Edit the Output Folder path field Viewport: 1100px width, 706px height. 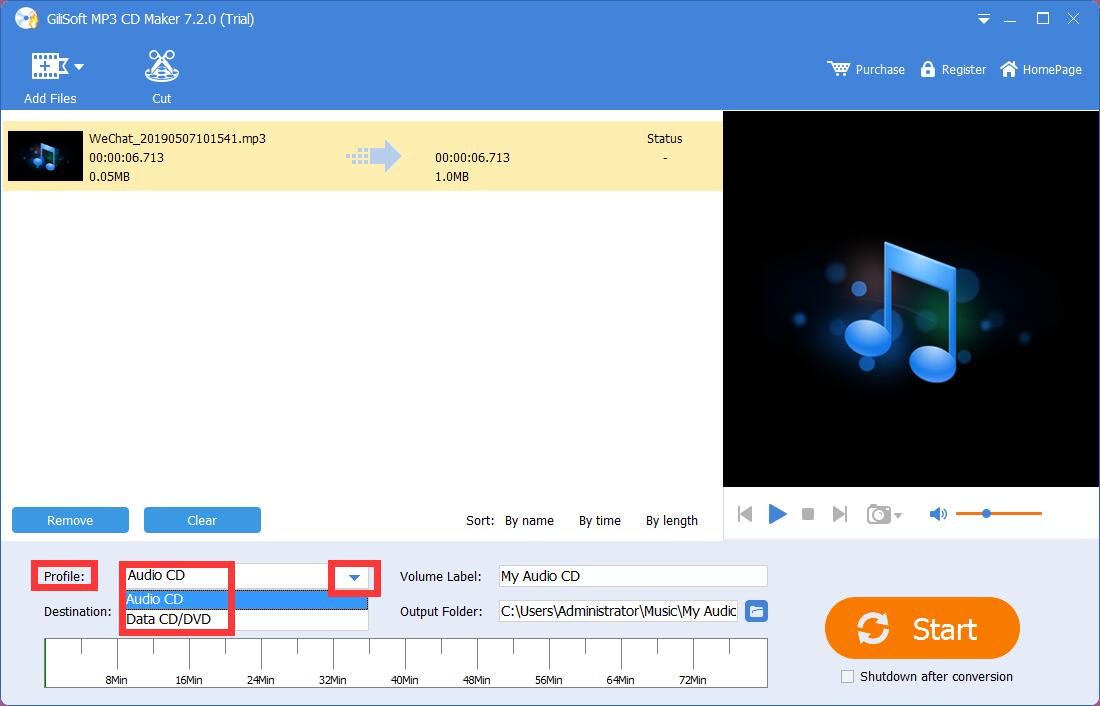coord(618,611)
